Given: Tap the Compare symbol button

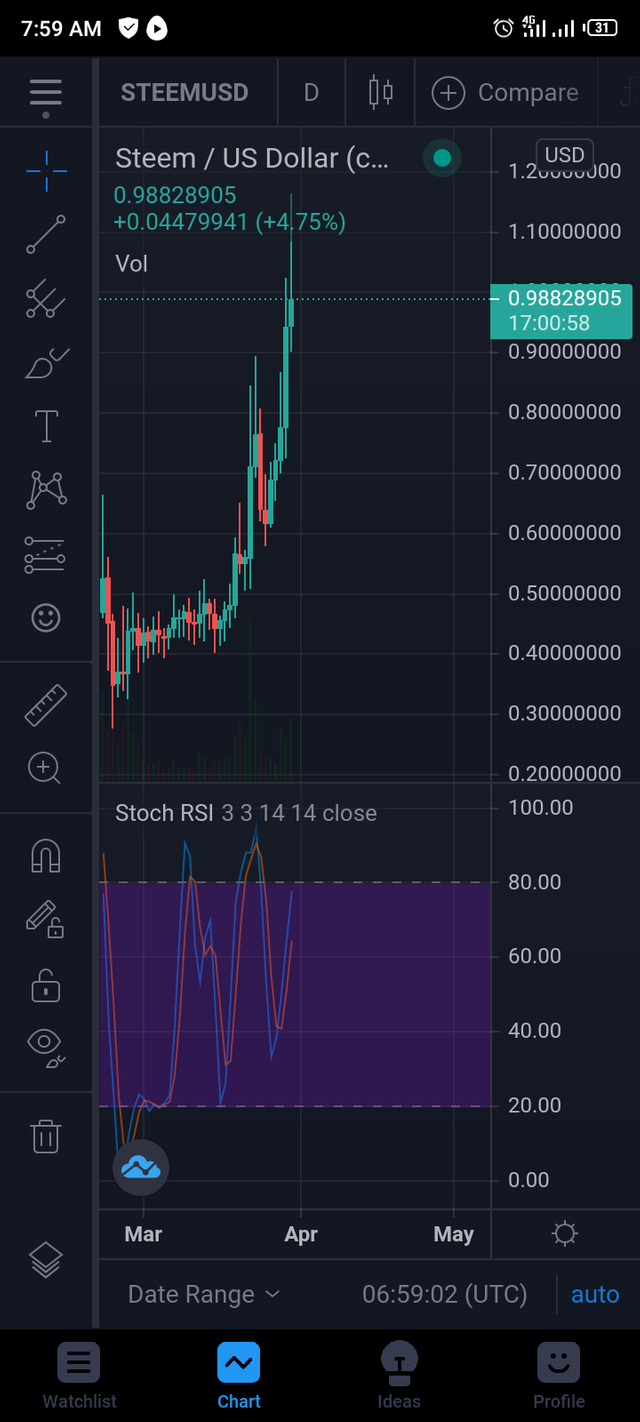Looking at the screenshot, I should pyautogui.click(x=505, y=93).
